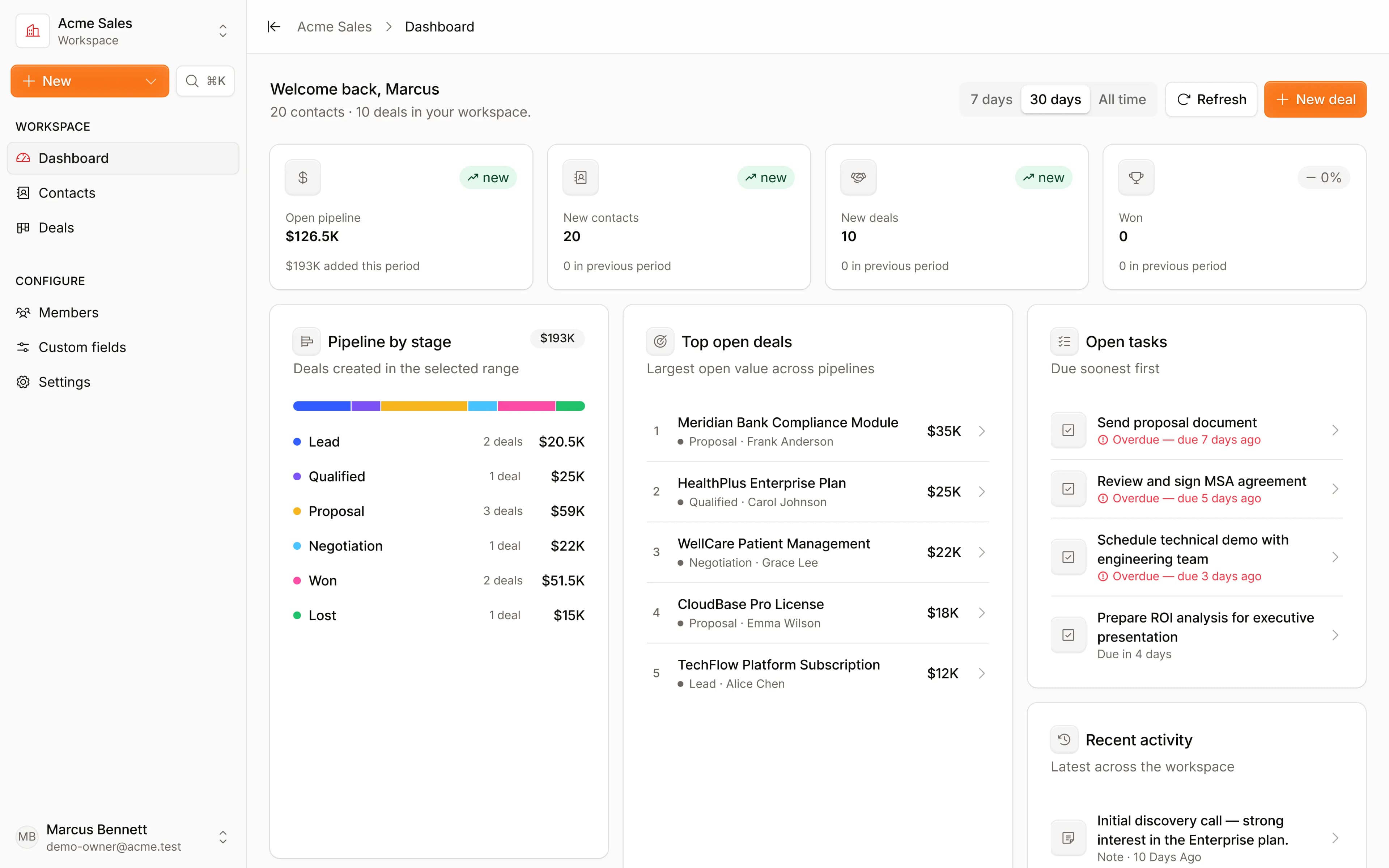Viewport: 1389px width, 868px height.
Task: Click the Members people icon in sidebar
Action: click(23, 312)
